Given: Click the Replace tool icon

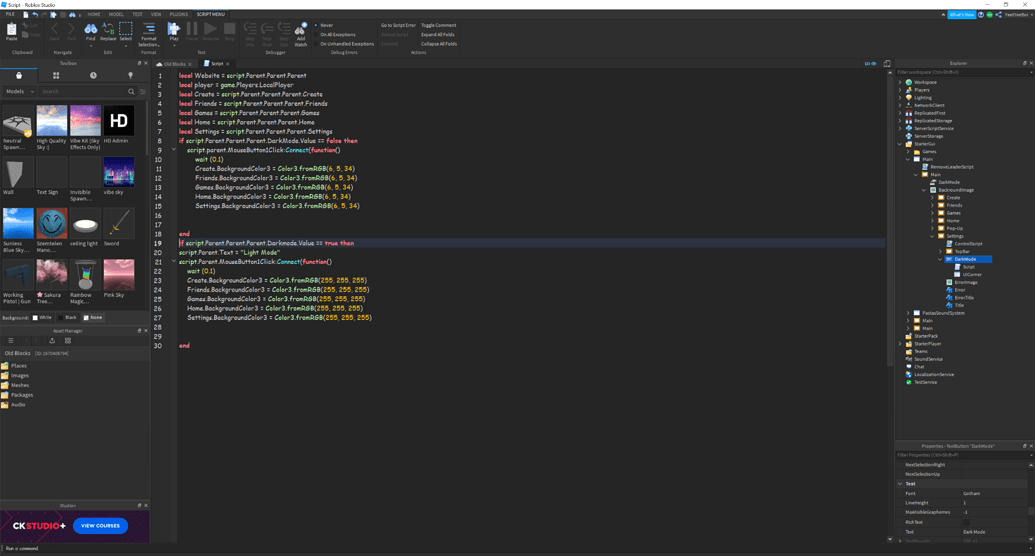Looking at the screenshot, I should [x=108, y=29].
